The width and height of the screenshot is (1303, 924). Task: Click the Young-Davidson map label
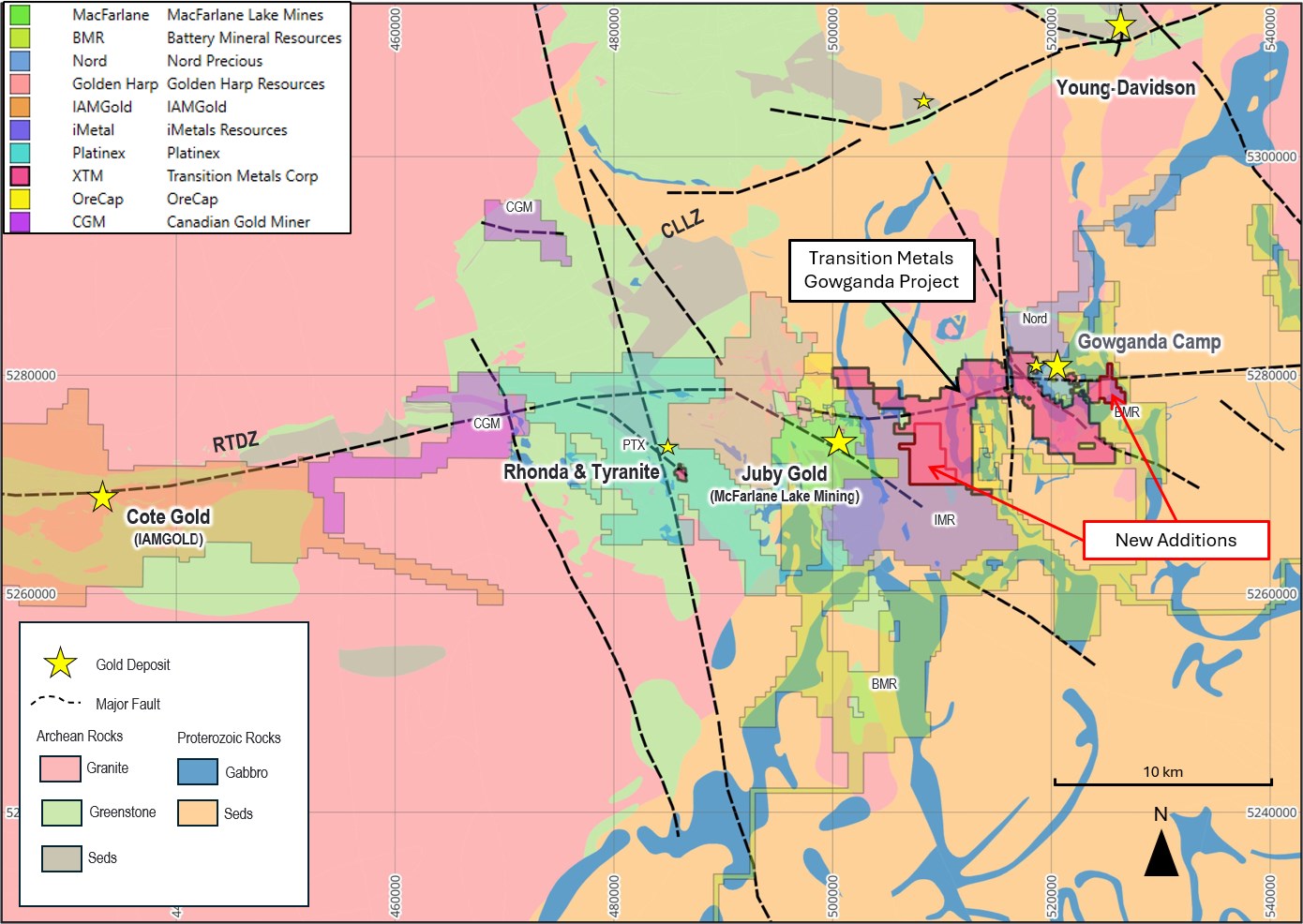coord(1126,88)
